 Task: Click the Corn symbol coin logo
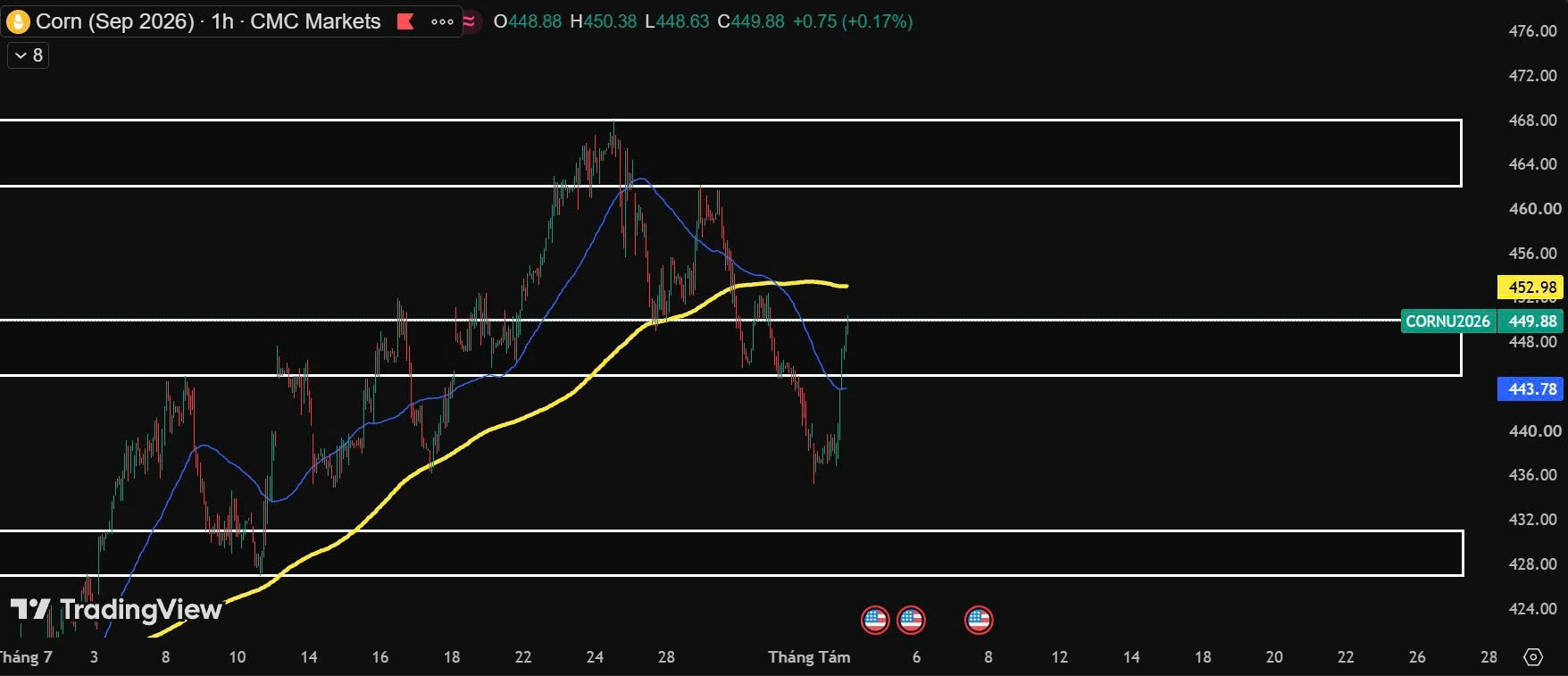pyautogui.click(x=18, y=21)
